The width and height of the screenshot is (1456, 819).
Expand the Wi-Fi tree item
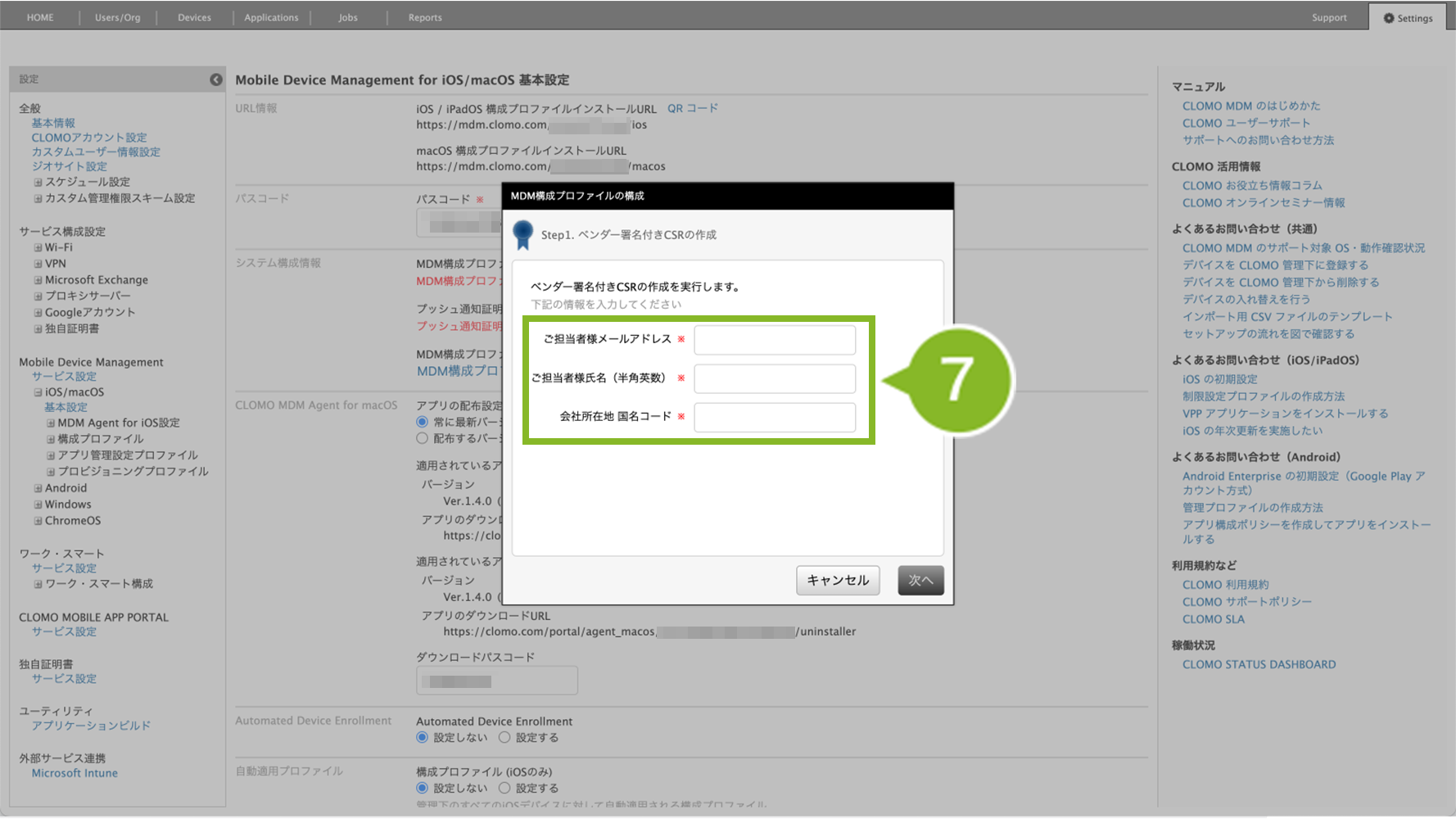tap(38, 247)
